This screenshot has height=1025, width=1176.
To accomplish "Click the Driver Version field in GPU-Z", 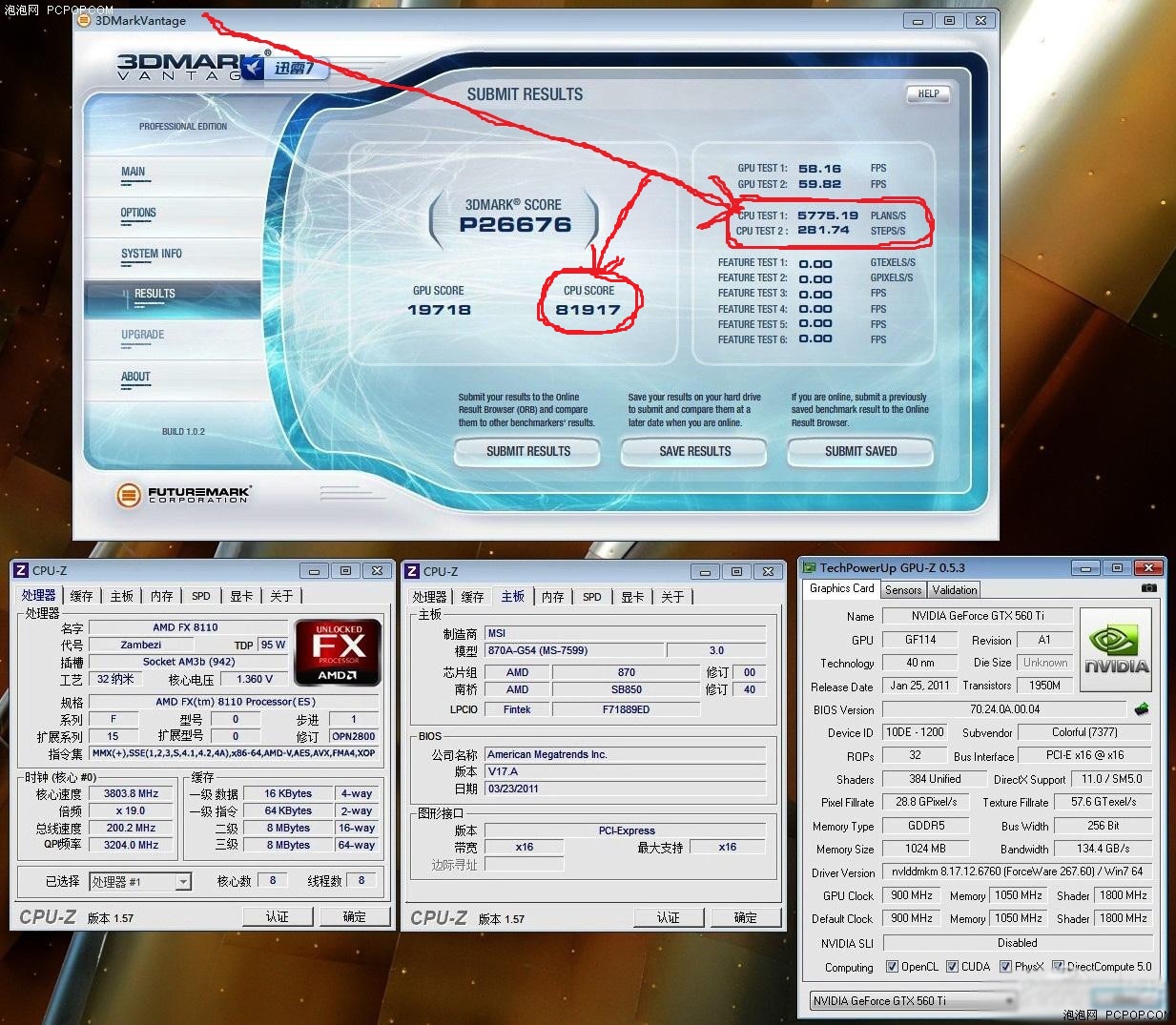I will (x=1017, y=871).
